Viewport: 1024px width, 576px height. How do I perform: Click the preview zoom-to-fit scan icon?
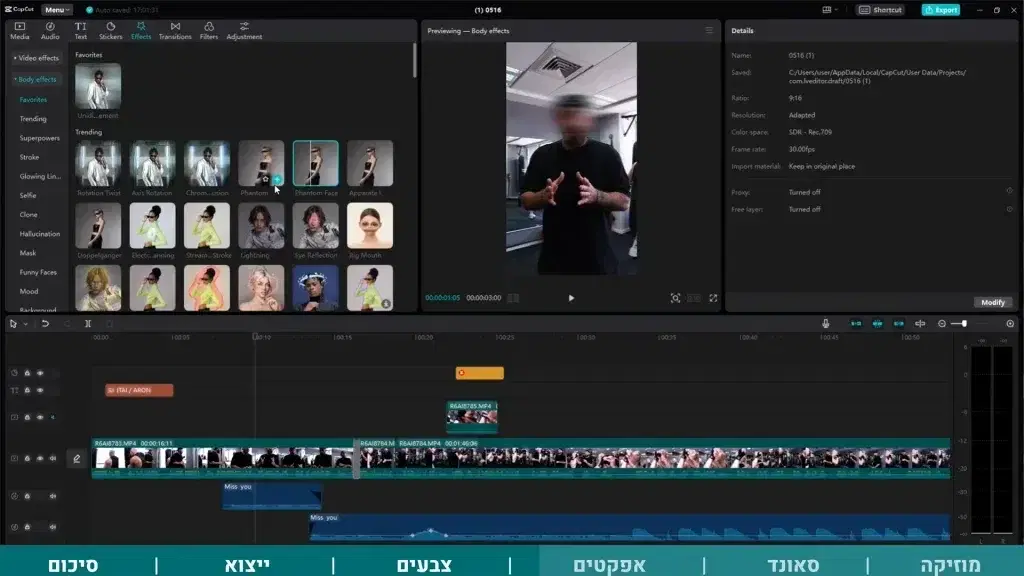pos(675,298)
